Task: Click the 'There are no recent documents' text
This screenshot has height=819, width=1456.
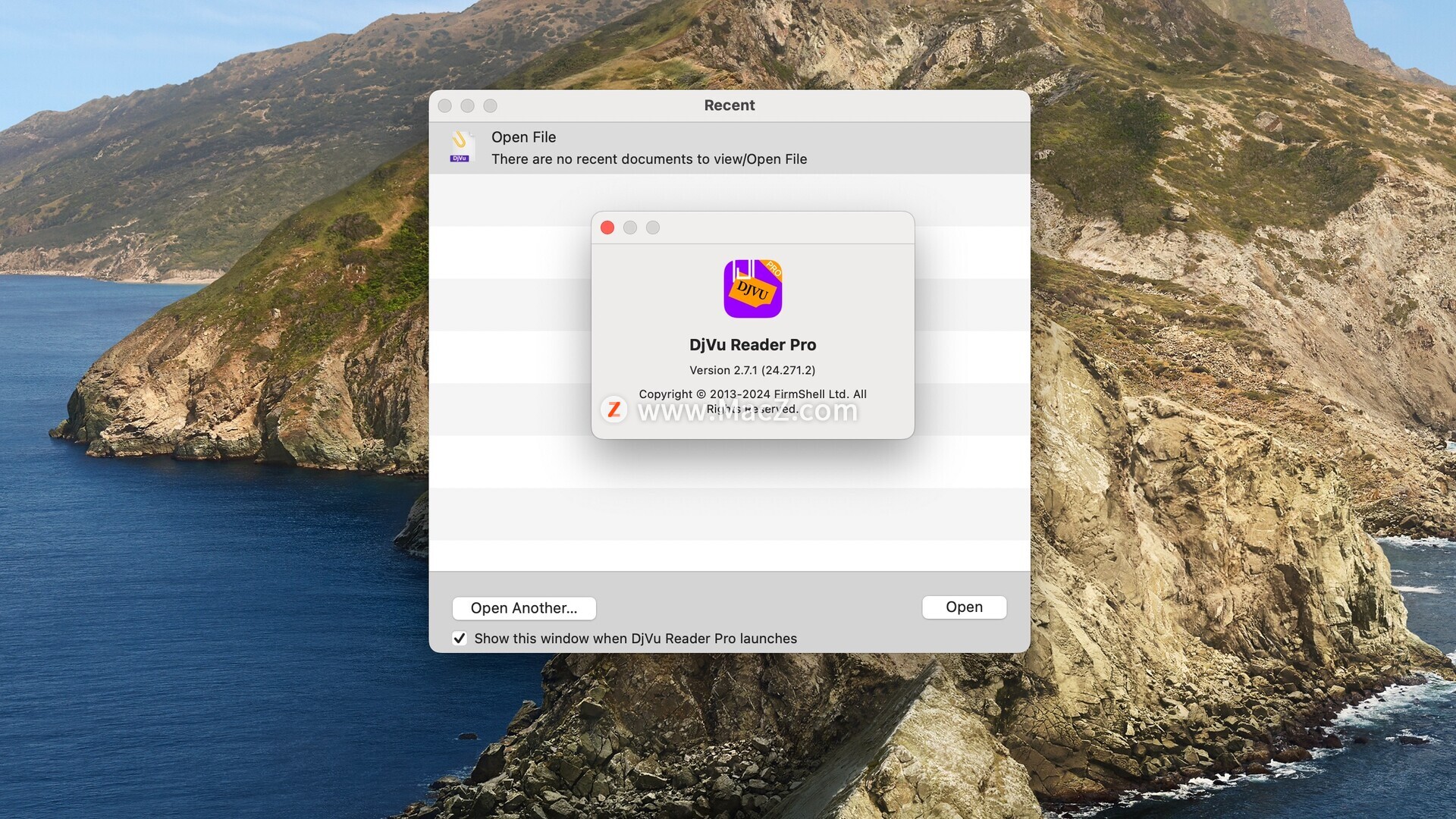Action: pos(649,159)
